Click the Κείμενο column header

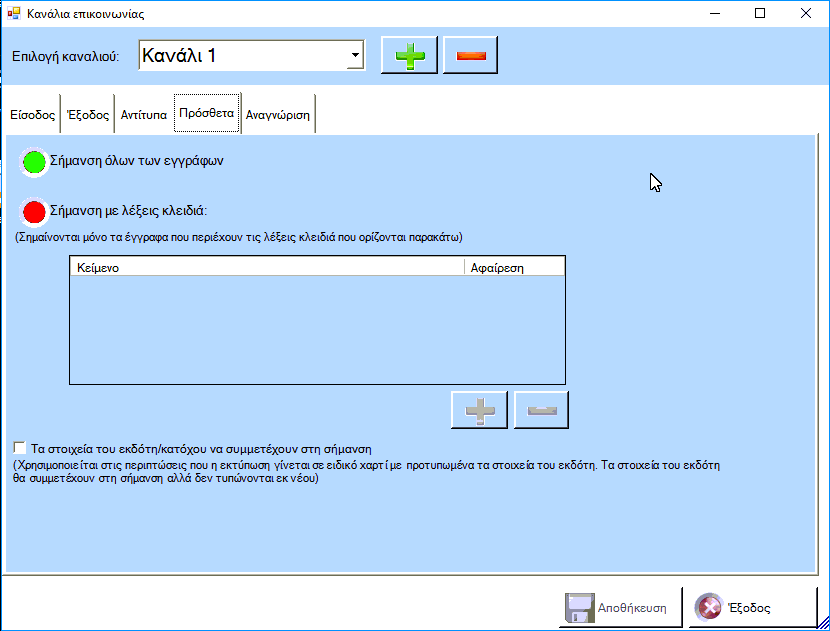[x=267, y=267]
